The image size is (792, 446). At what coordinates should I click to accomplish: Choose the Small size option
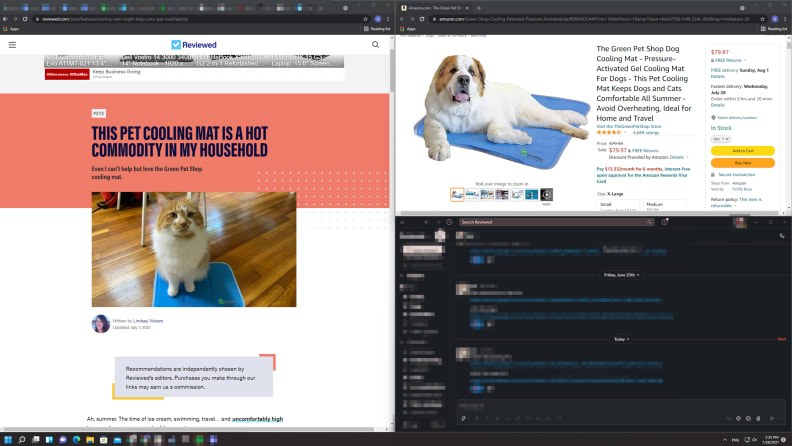618,206
